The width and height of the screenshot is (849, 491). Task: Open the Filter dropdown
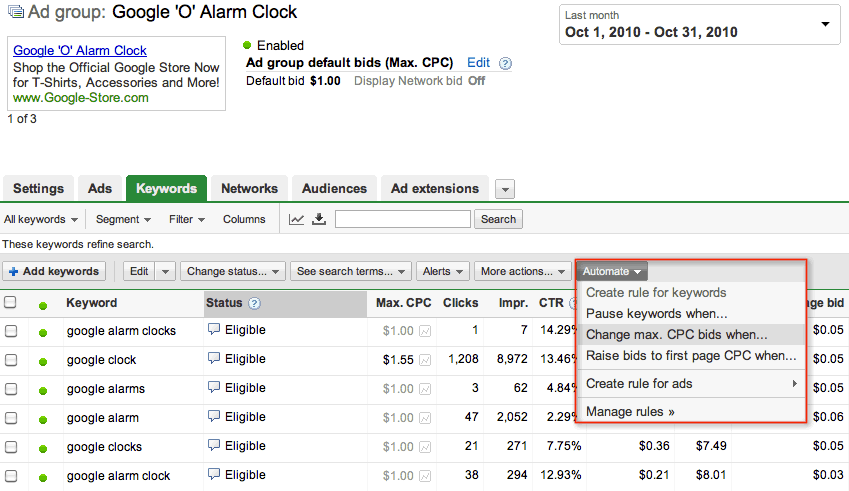pyautogui.click(x=187, y=219)
